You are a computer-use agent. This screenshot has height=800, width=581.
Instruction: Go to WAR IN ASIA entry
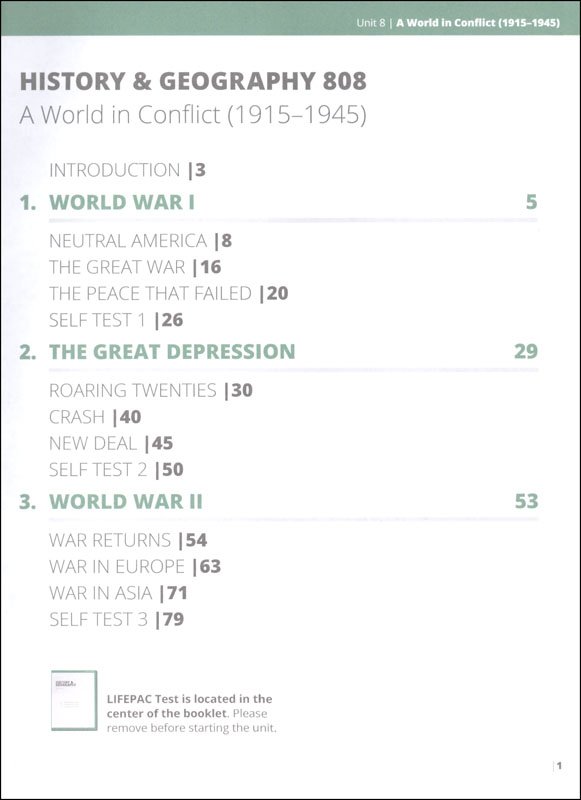(x=118, y=593)
